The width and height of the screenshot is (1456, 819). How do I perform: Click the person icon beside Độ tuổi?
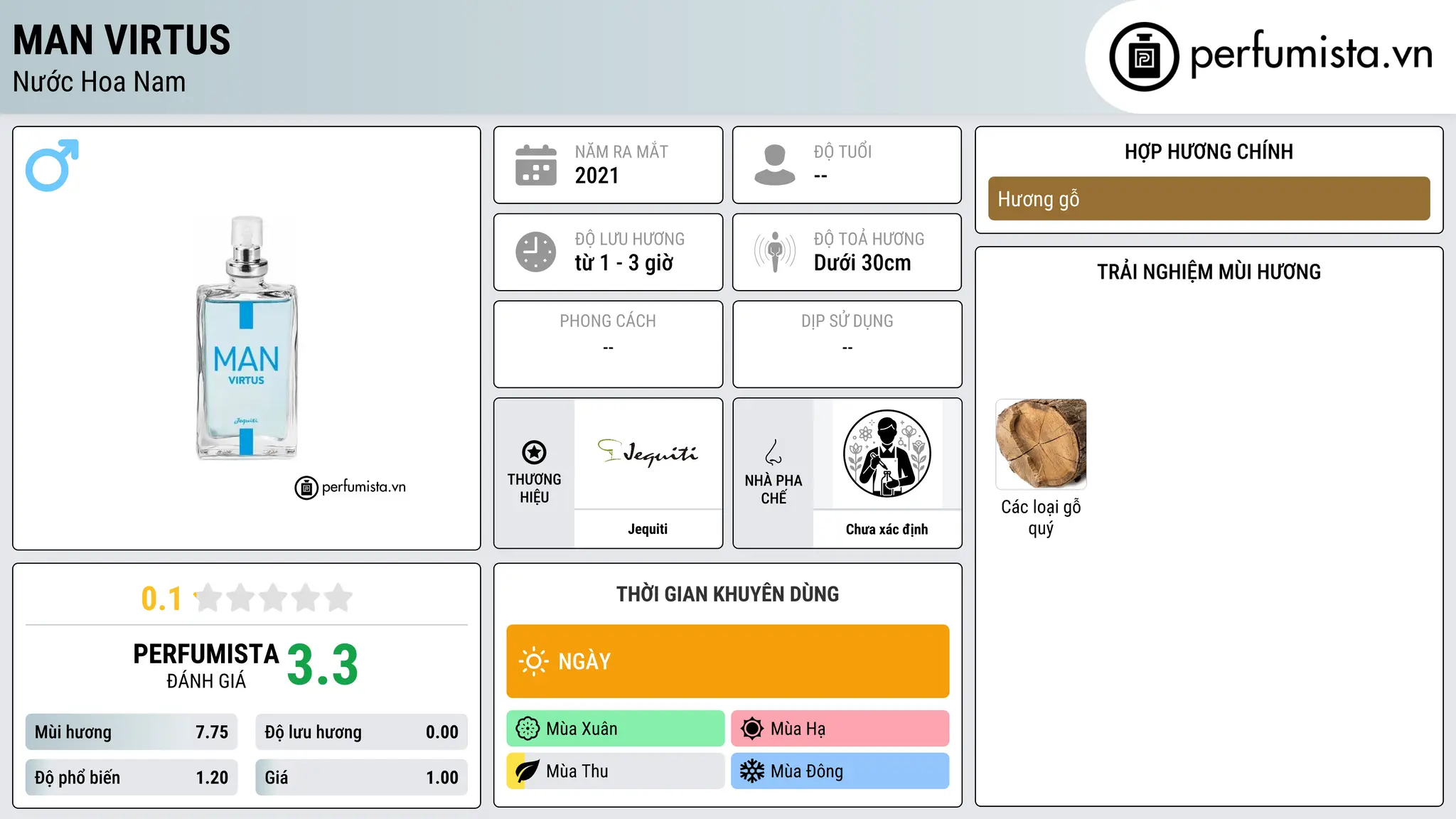click(775, 165)
